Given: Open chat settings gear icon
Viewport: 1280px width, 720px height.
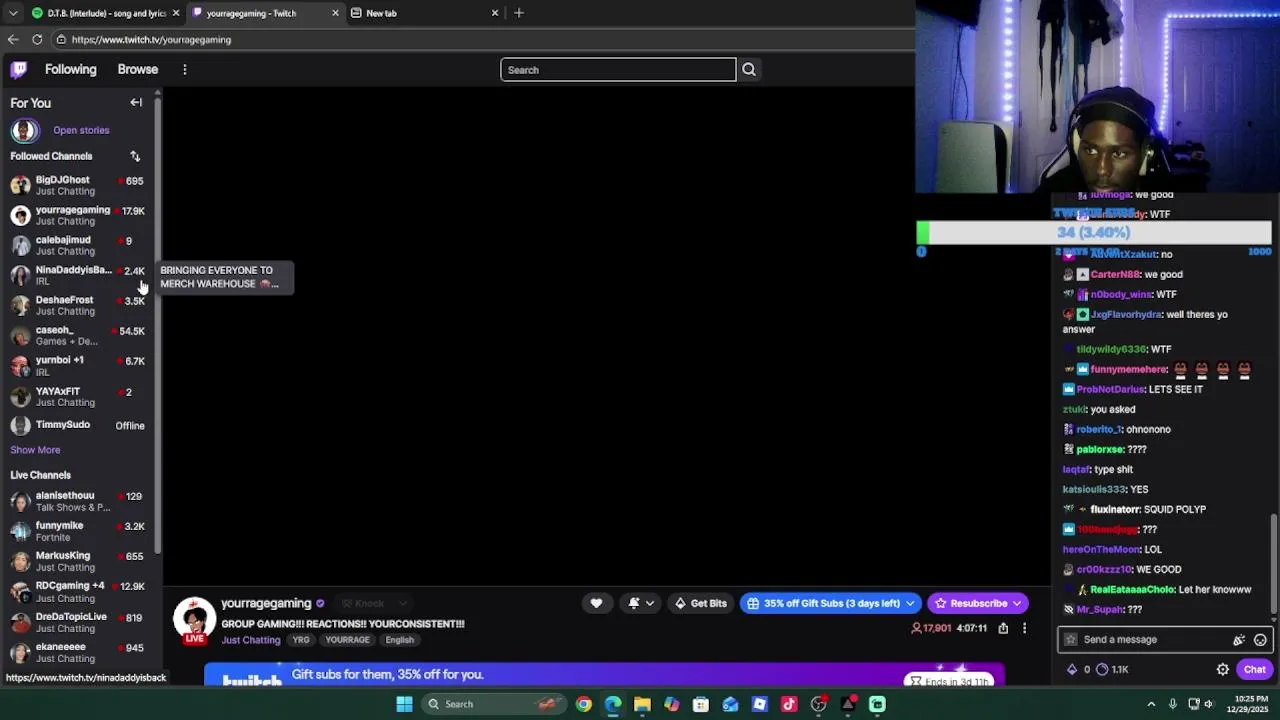Looking at the screenshot, I should pyautogui.click(x=1222, y=669).
